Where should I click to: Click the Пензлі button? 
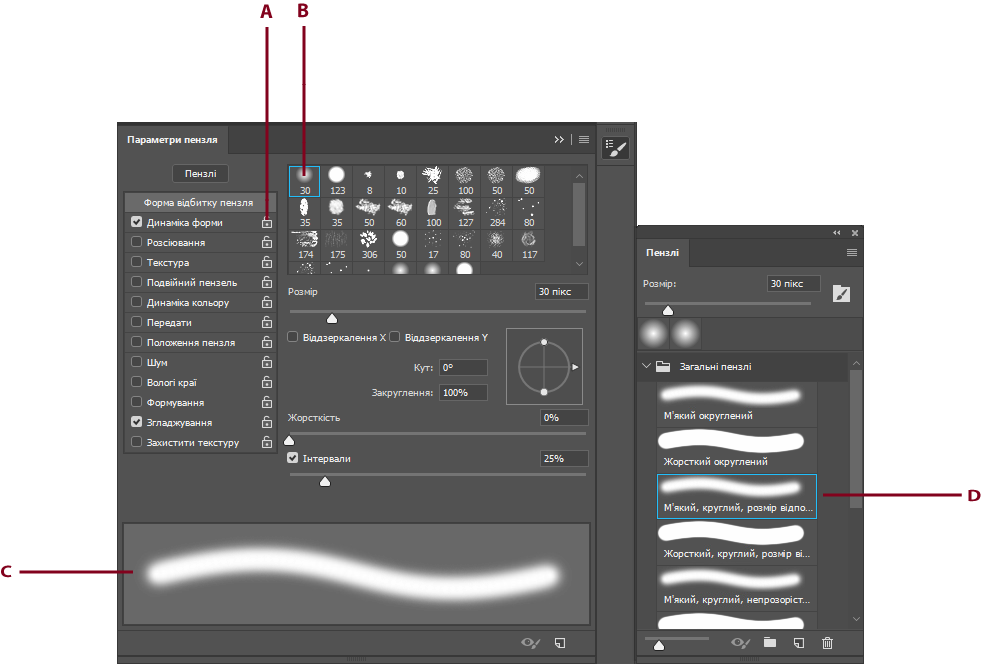coord(201,173)
